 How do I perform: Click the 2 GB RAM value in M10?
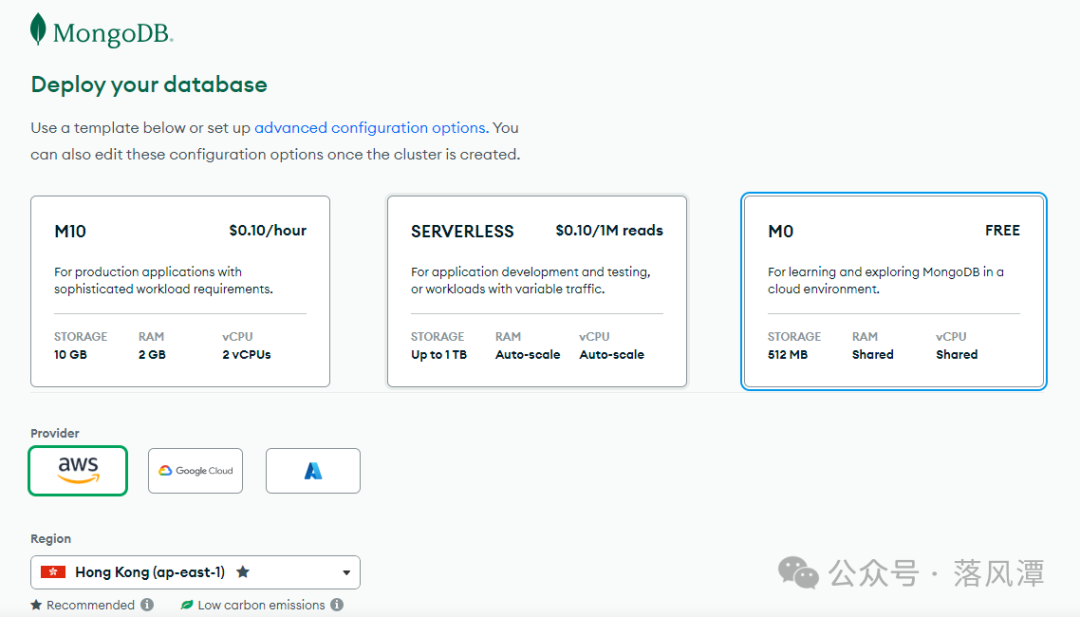(152, 355)
